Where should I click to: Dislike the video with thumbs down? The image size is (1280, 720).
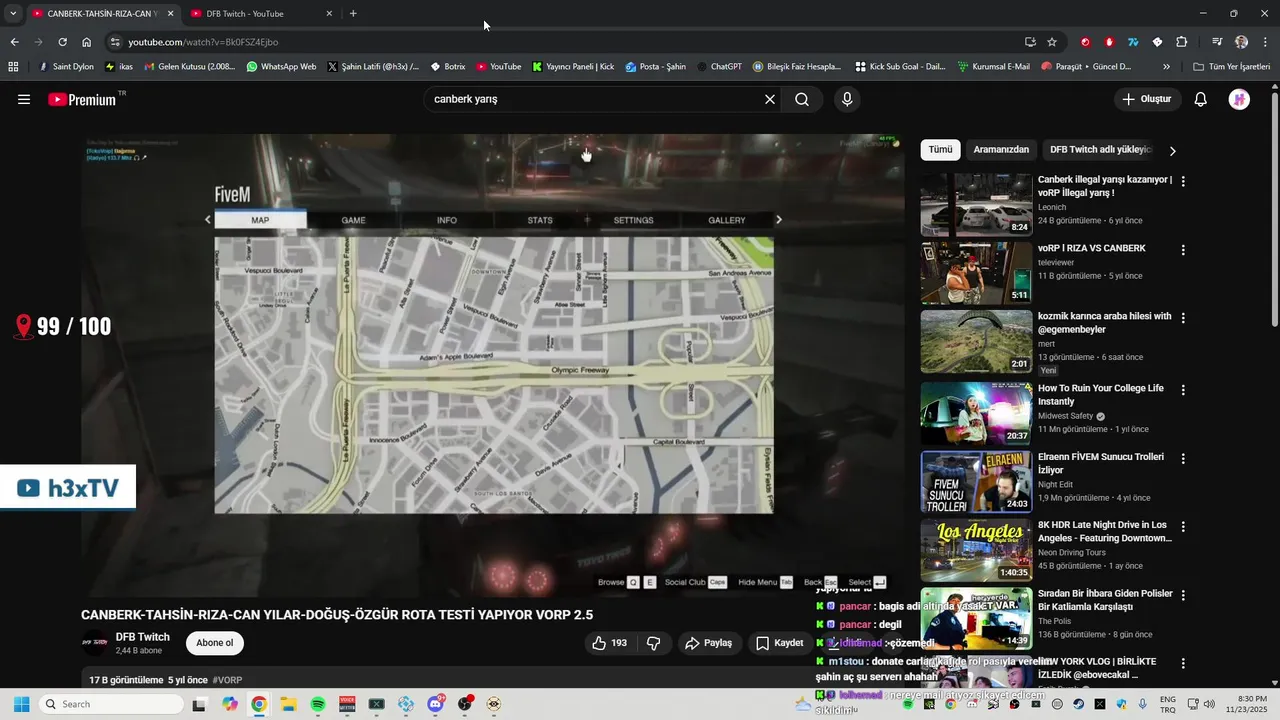(x=654, y=643)
